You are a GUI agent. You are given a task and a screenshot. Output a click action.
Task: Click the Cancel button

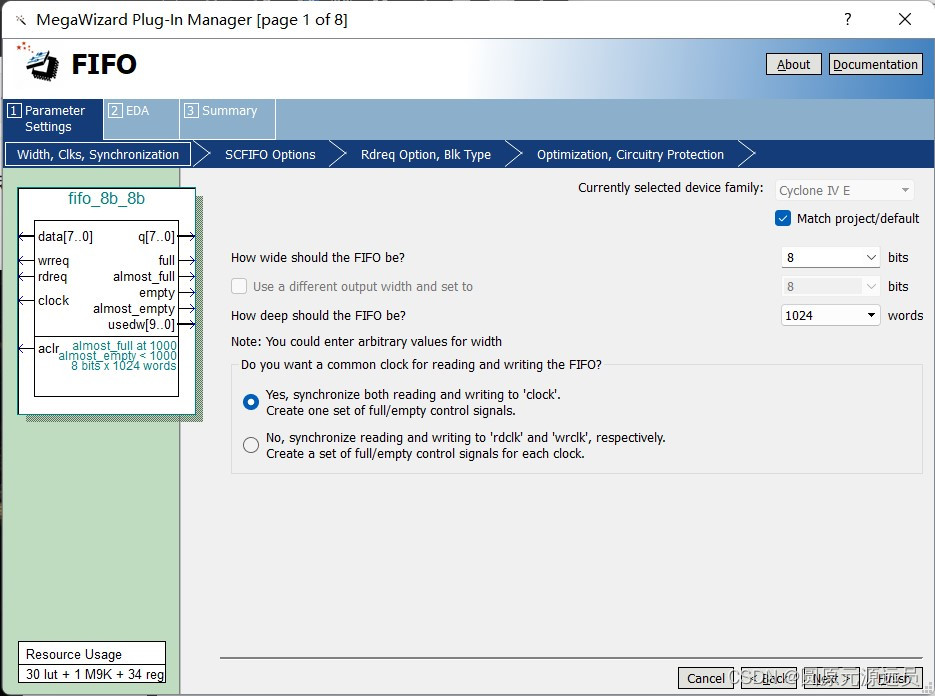pos(706,678)
